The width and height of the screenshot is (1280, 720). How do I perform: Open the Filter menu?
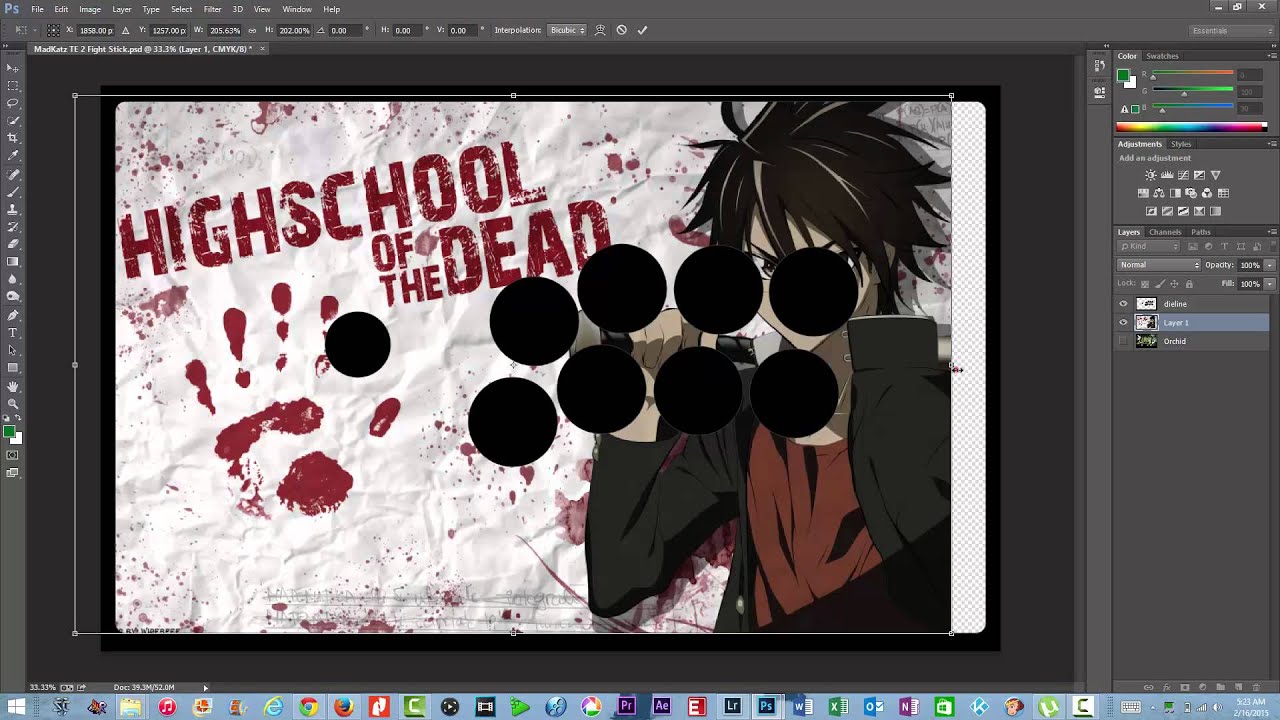(x=213, y=9)
